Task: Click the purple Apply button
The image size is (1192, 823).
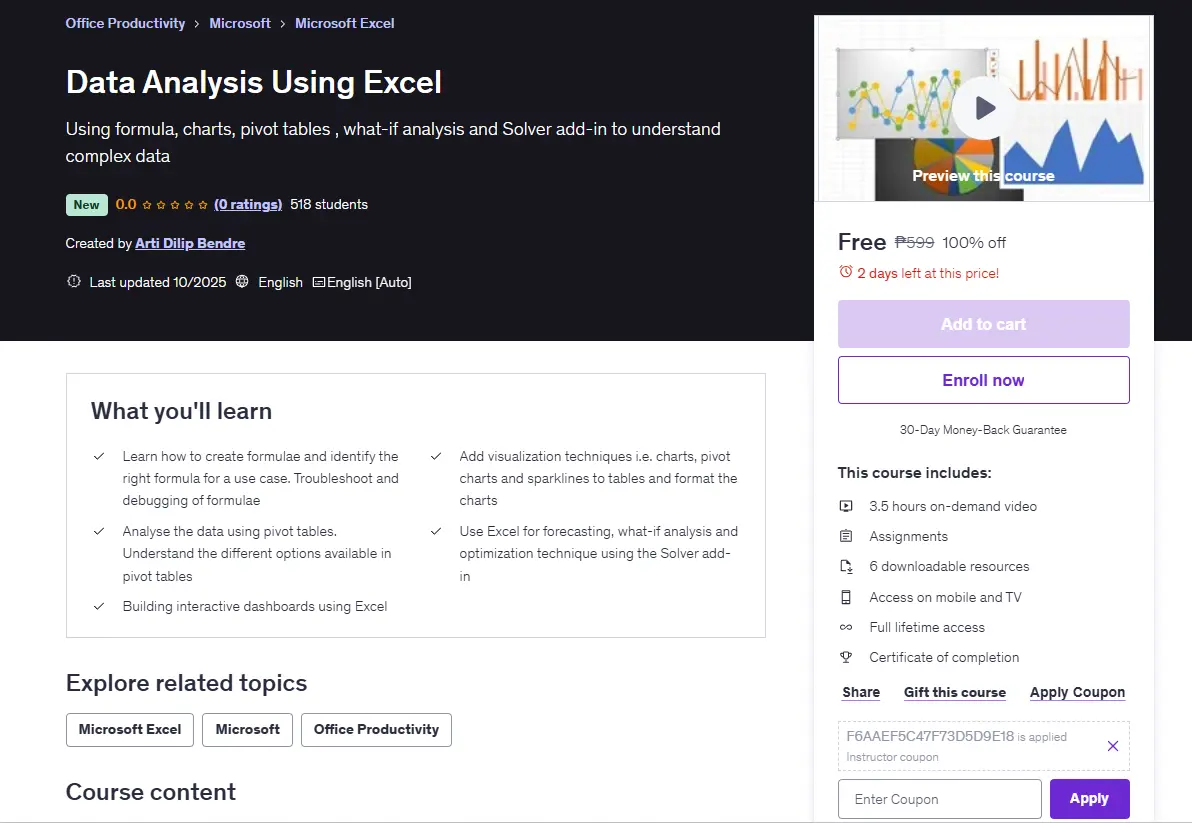Action: click(1089, 799)
